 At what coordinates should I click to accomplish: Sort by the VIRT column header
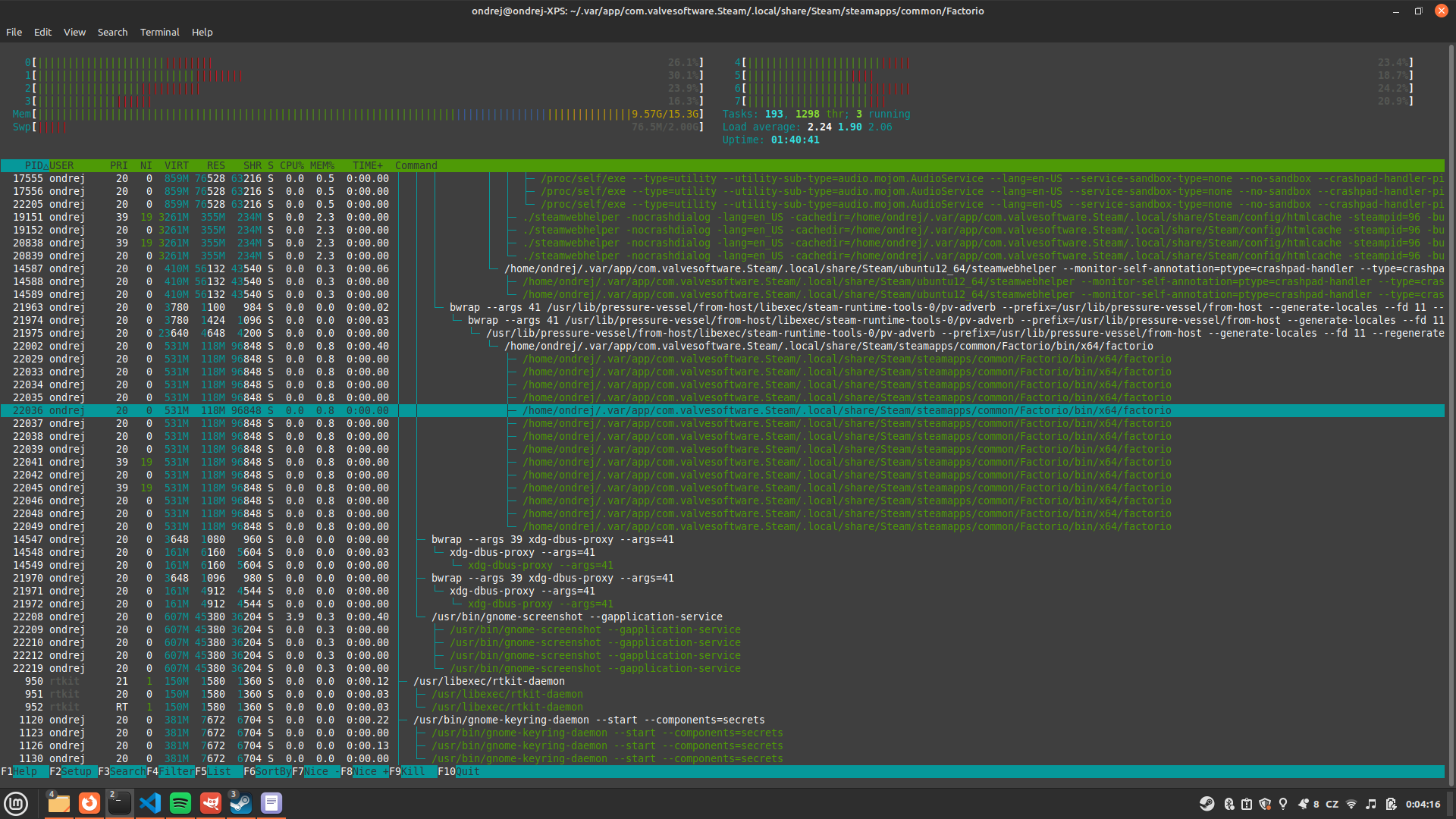point(177,165)
